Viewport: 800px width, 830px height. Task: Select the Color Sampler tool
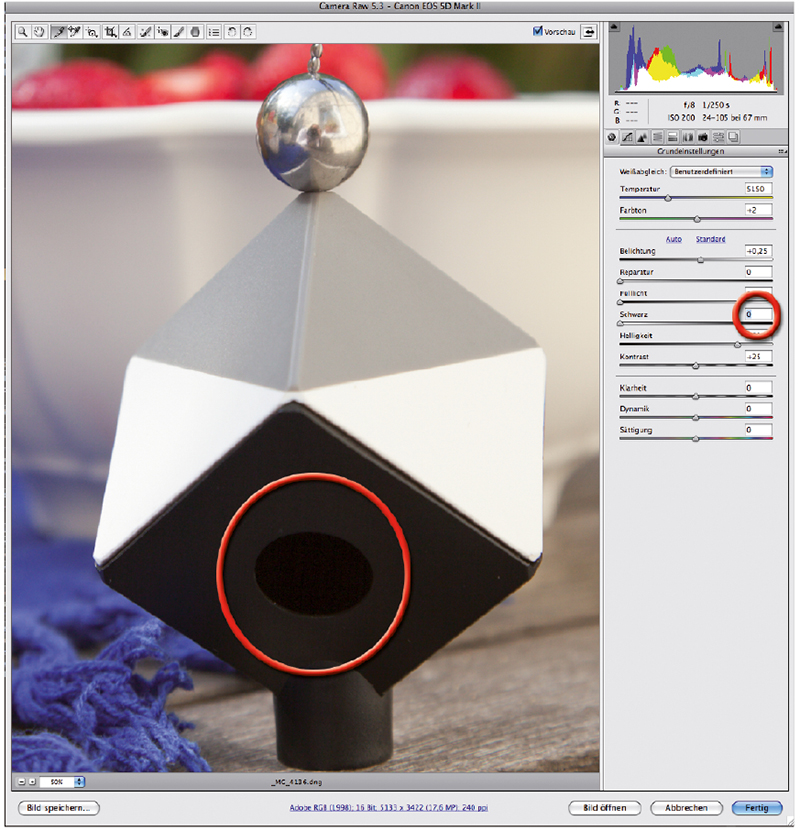click(75, 32)
